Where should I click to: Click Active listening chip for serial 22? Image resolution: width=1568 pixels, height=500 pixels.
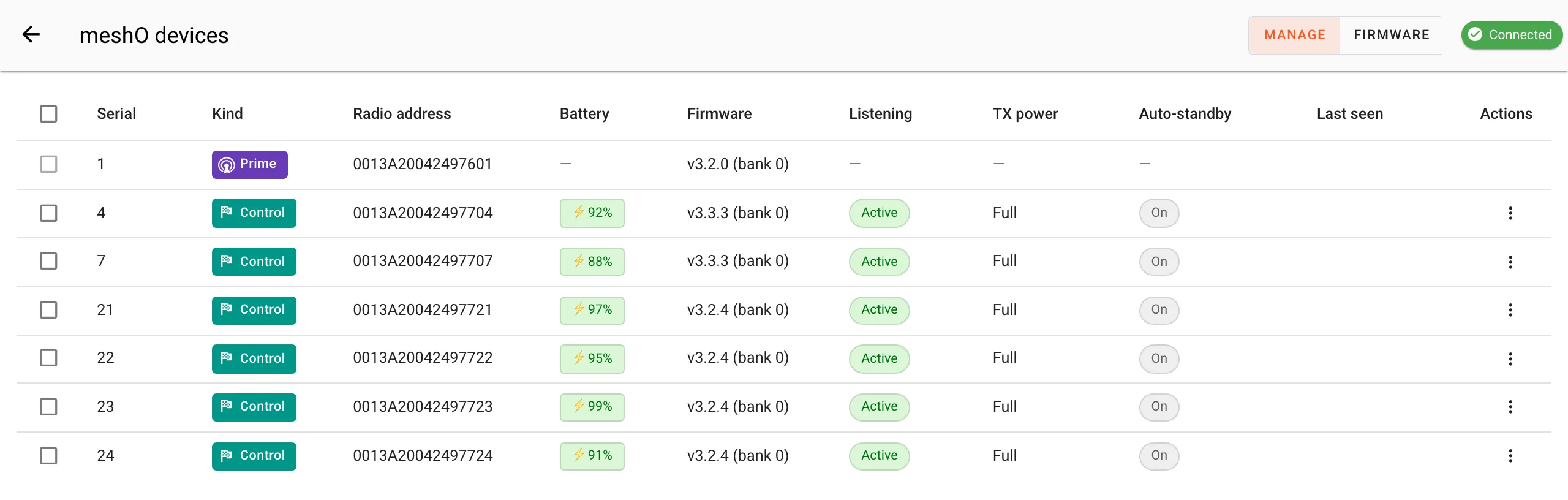(879, 358)
